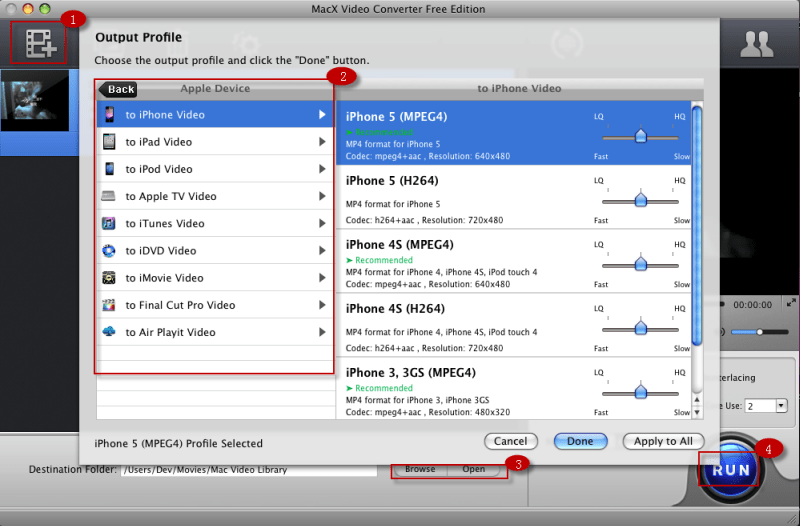Select iPhone 4S (MPEG4) profile

click(x=514, y=261)
